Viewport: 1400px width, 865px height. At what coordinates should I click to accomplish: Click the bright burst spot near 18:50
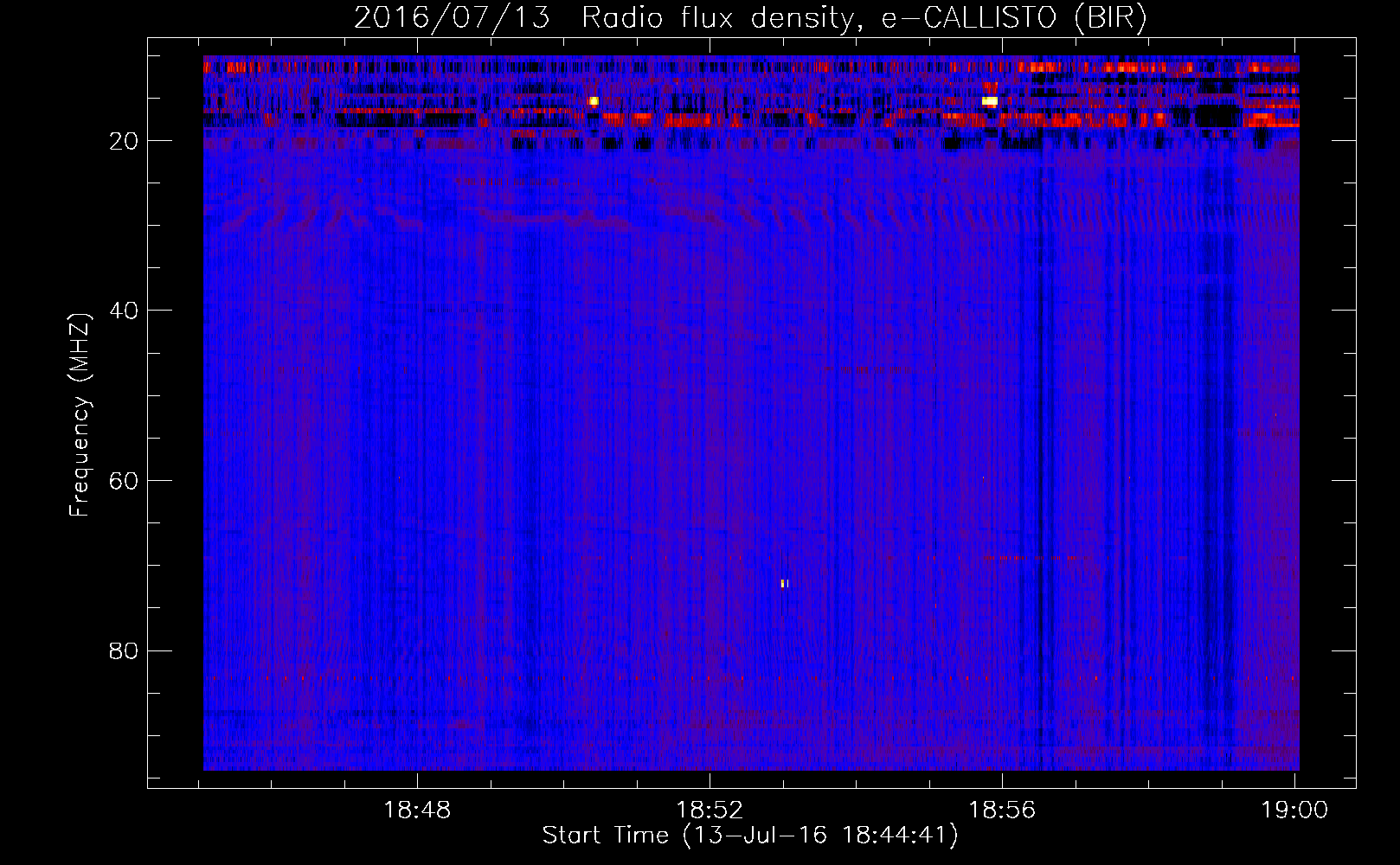594,101
